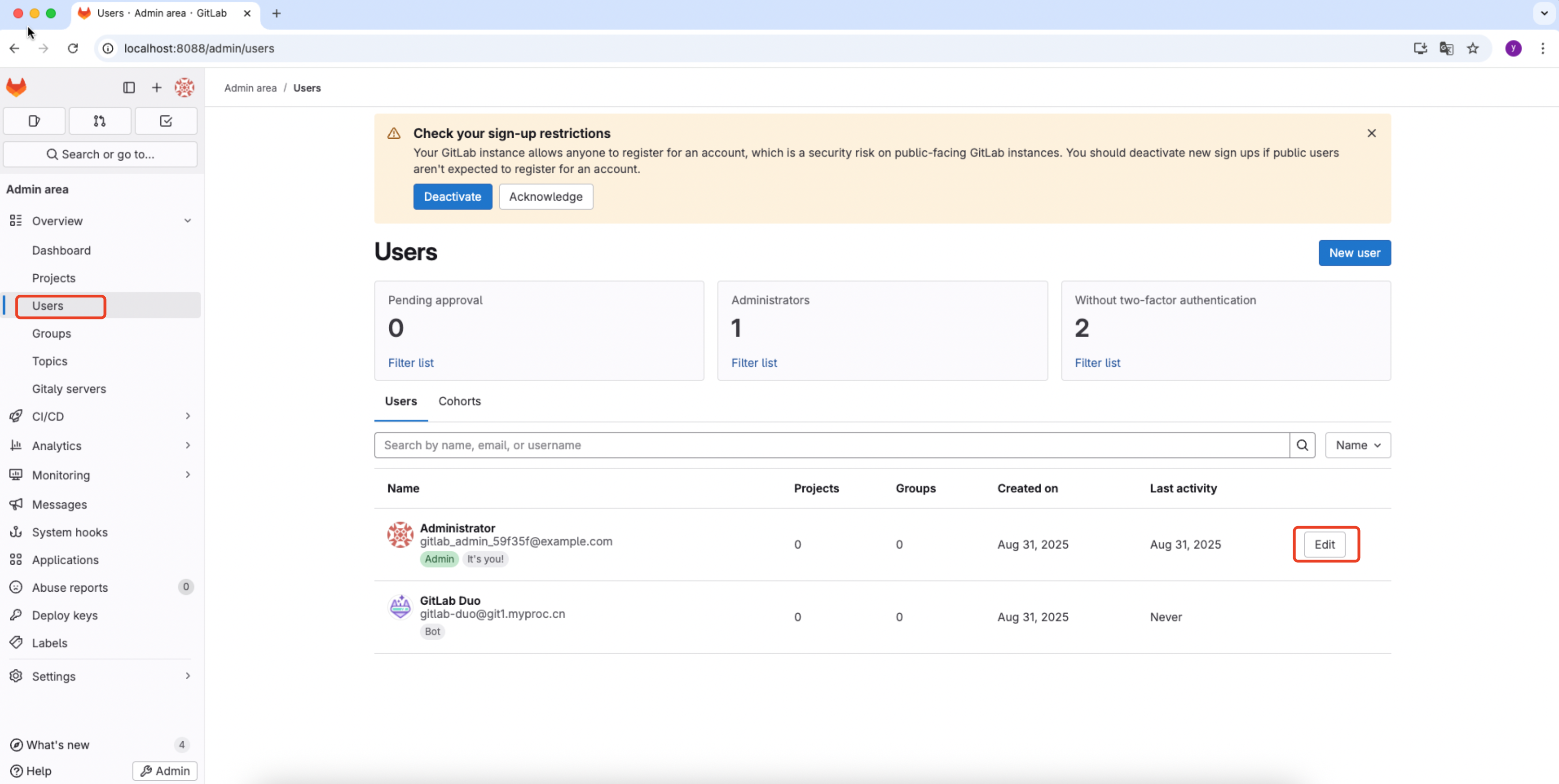Image resolution: width=1559 pixels, height=784 pixels.
Task: Click the search magnifier button
Action: 1302,445
